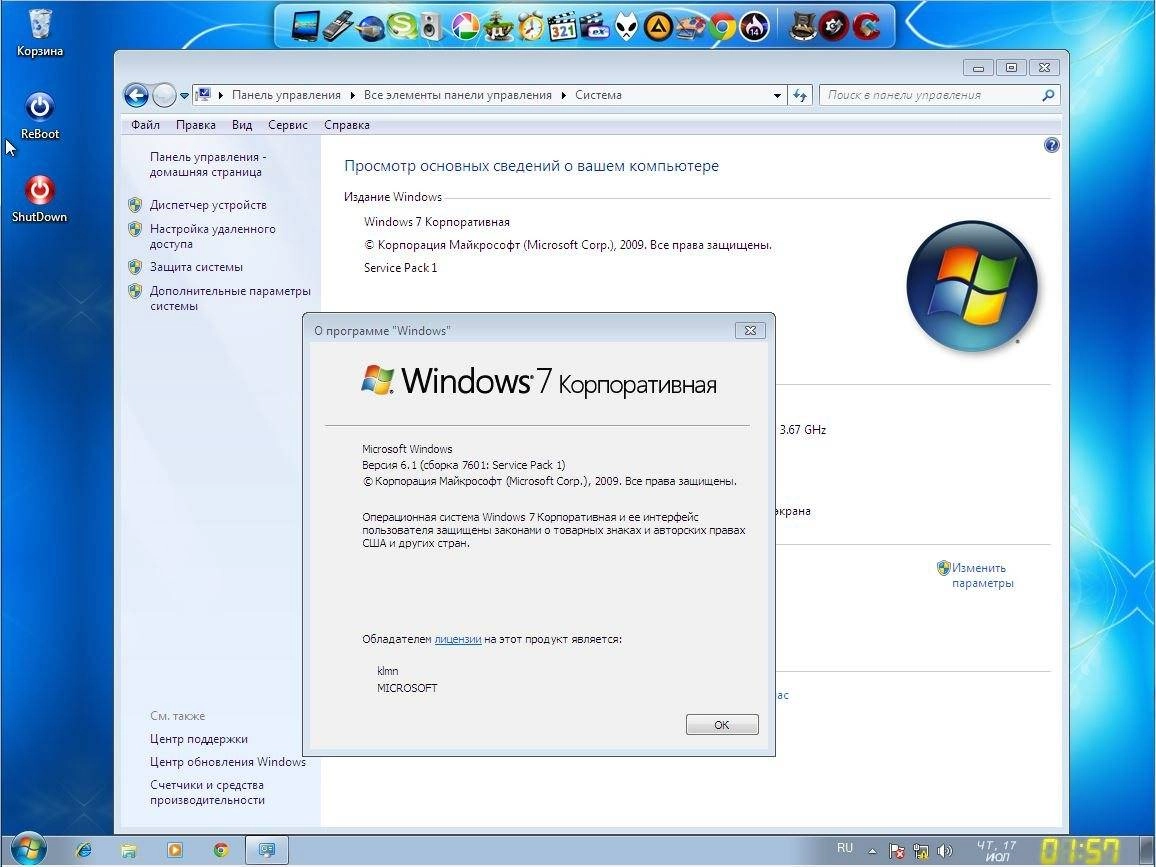
Task: Launch uTorrent from the top dock
Action: (498, 27)
